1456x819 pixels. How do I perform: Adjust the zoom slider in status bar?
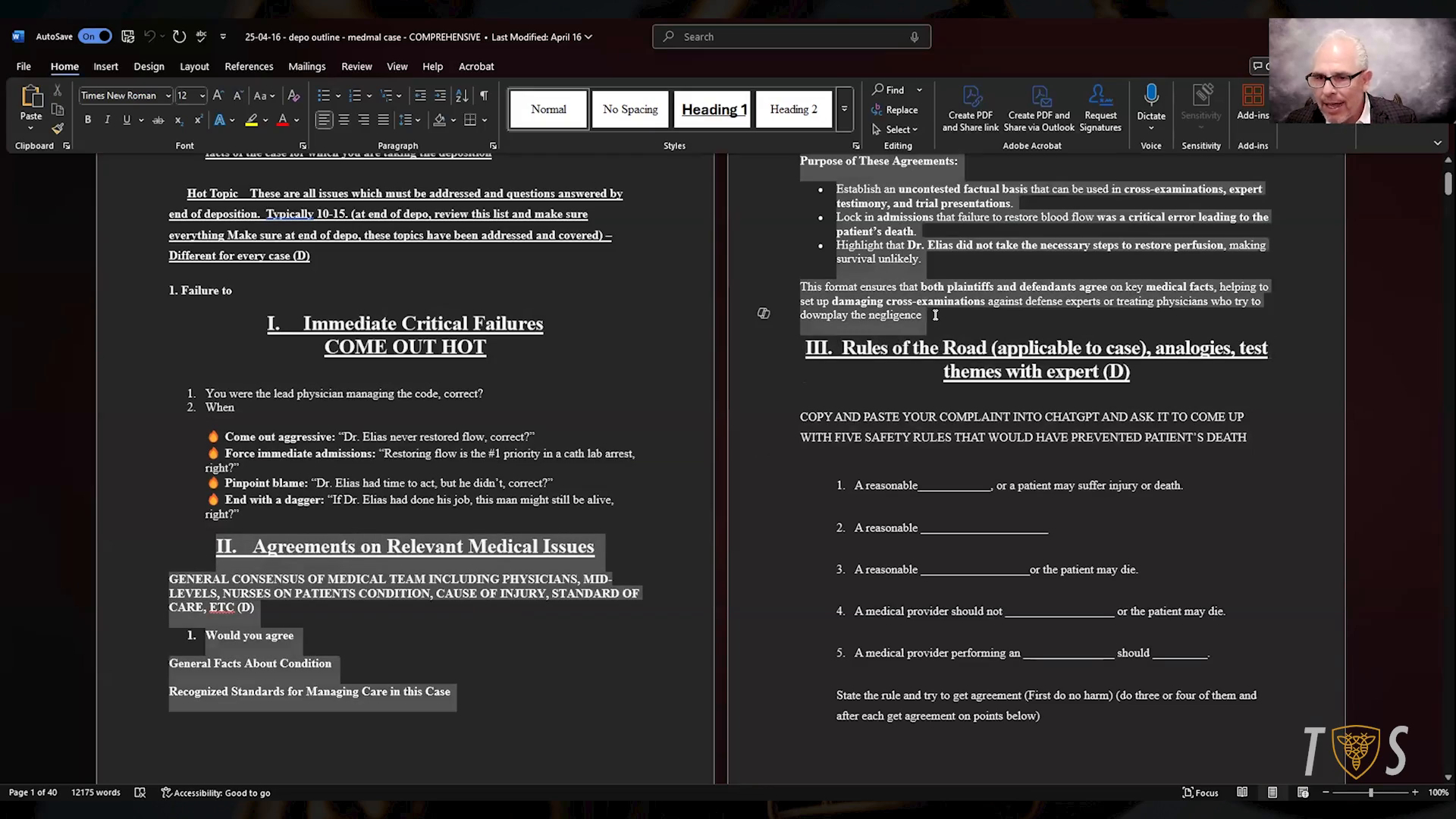click(x=1370, y=792)
